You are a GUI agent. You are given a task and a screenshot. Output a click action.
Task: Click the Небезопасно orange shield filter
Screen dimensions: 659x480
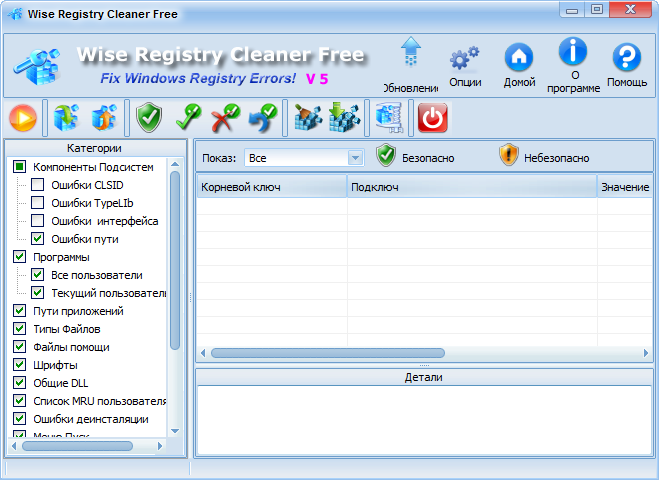(544, 156)
